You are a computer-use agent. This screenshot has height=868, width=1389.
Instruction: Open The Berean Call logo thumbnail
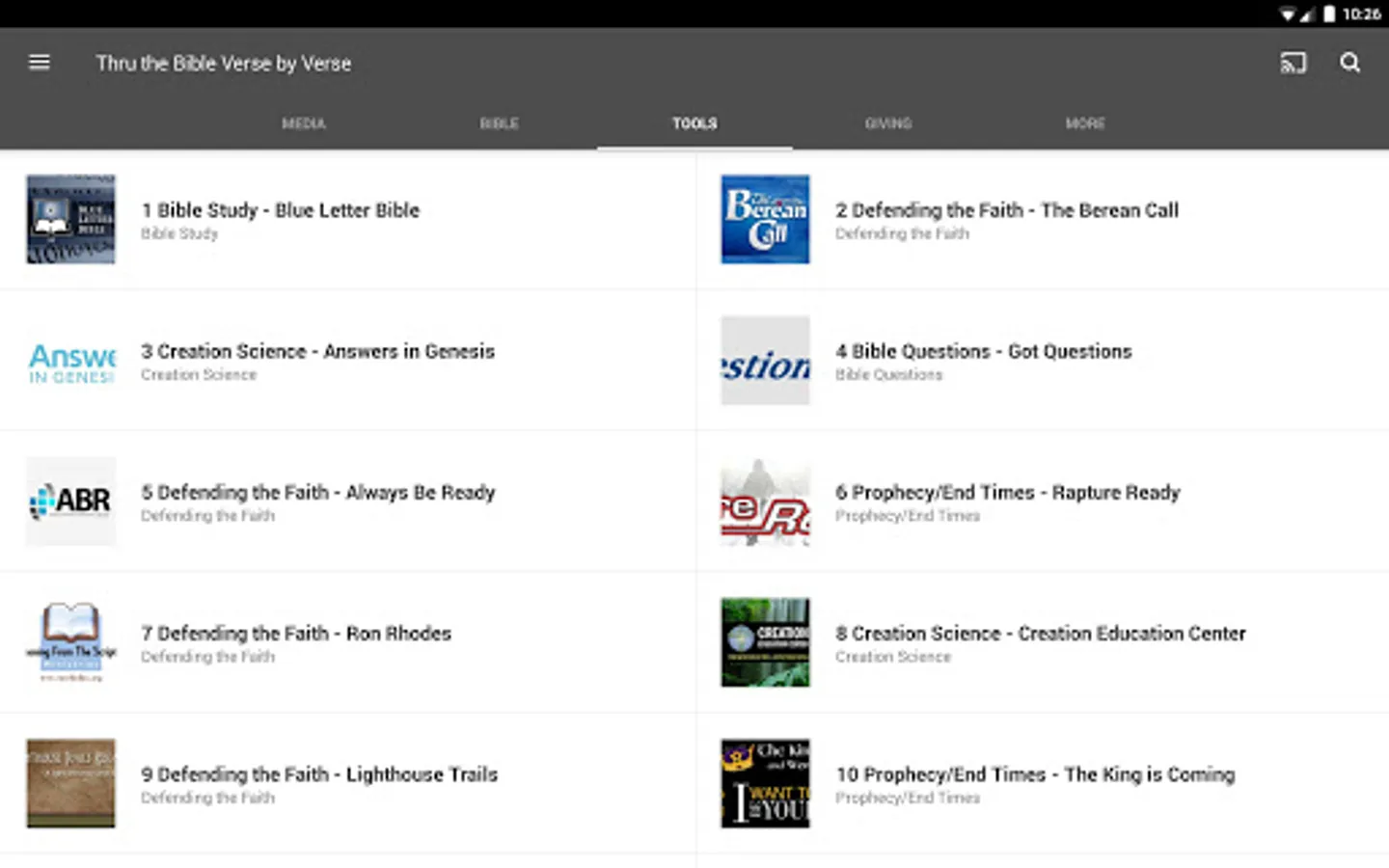point(766,219)
